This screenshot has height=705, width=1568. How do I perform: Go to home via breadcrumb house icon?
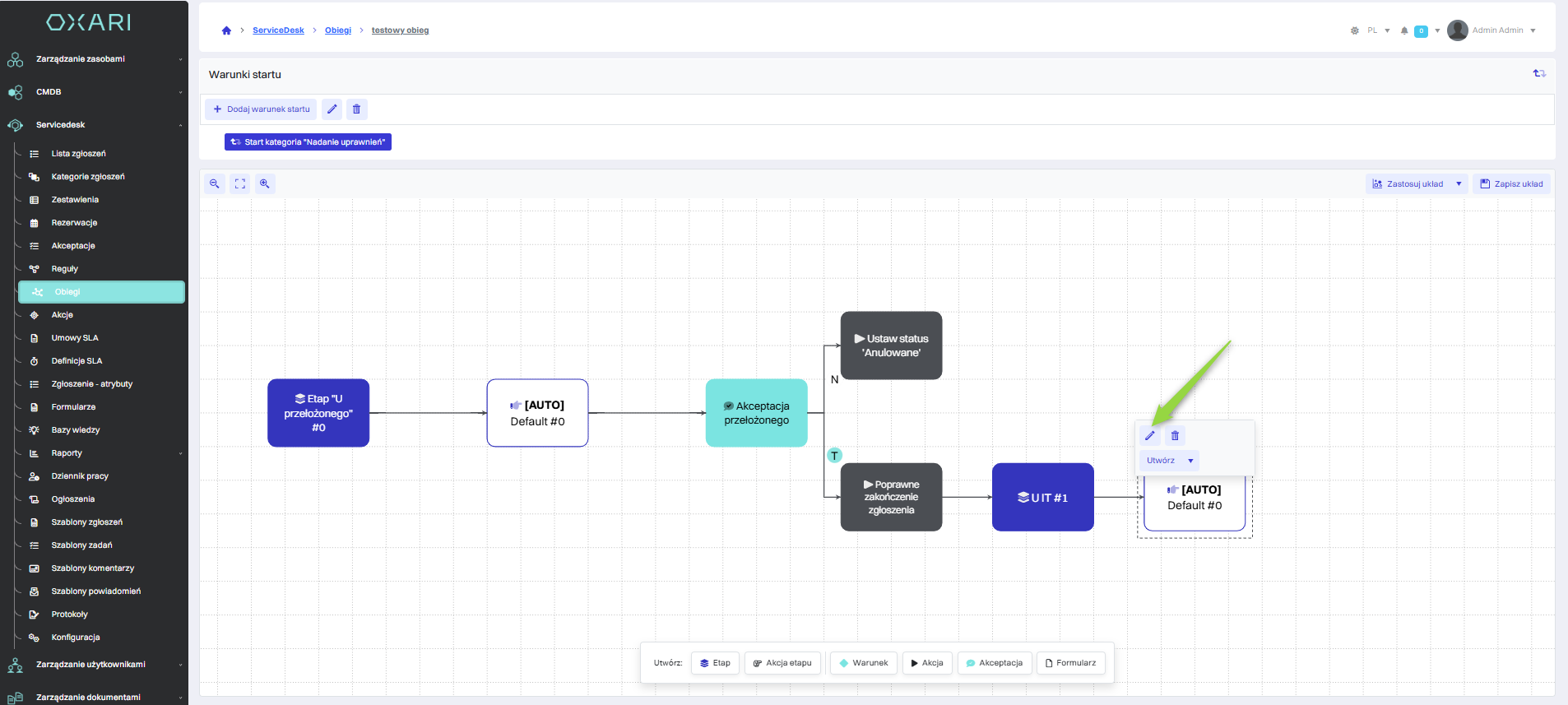tap(226, 30)
